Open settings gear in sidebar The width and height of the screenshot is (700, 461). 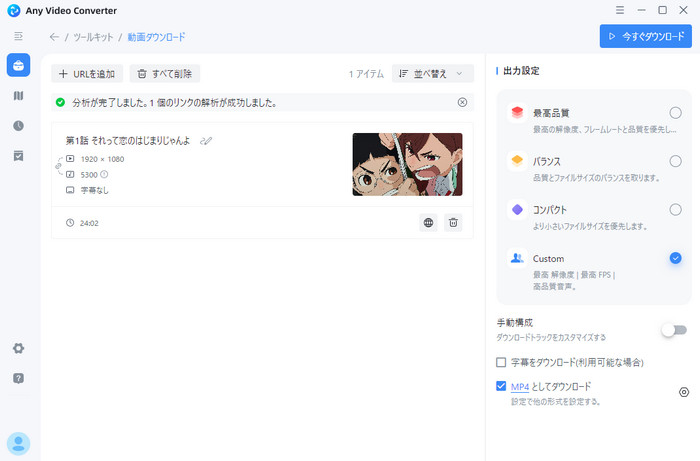click(18, 348)
